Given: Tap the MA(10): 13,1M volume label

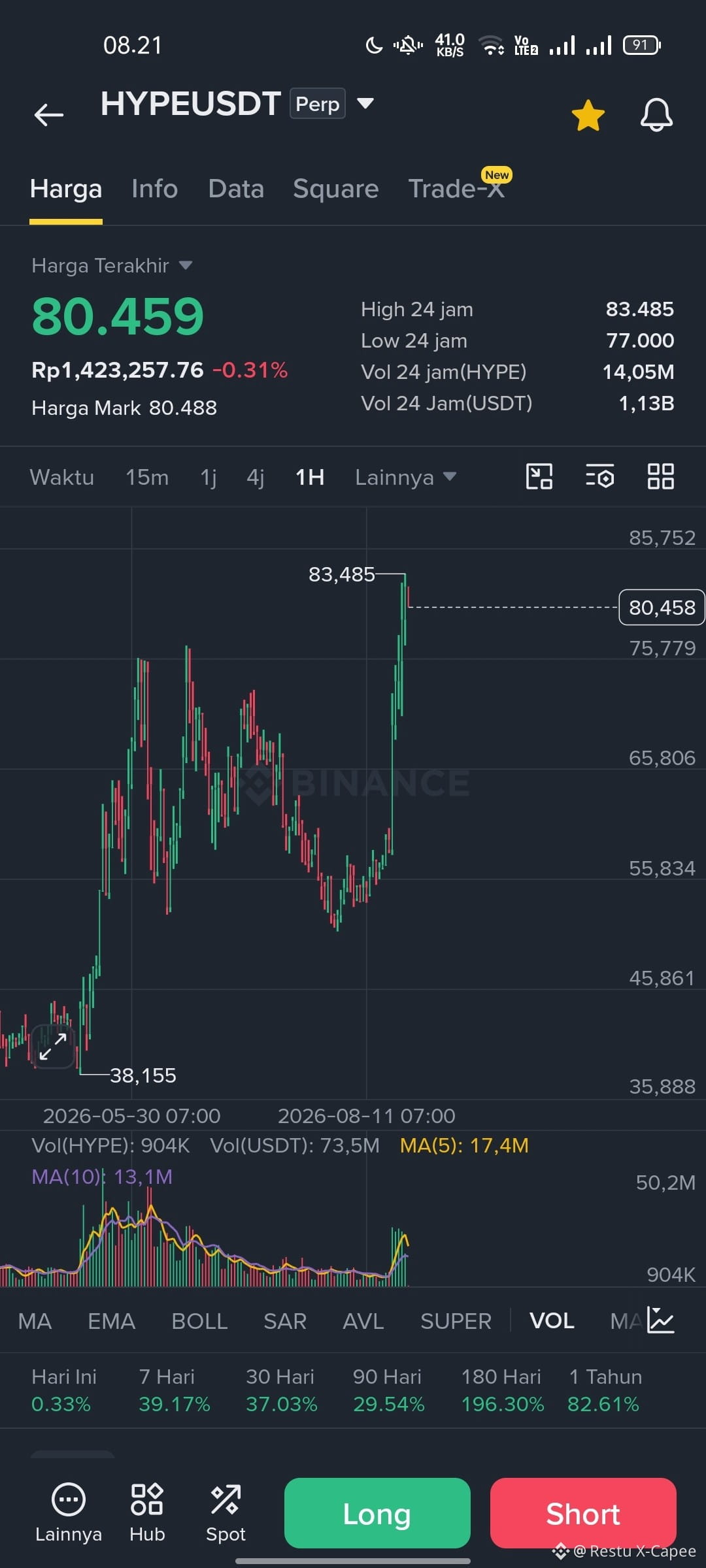Looking at the screenshot, I should pos(102,1177).
